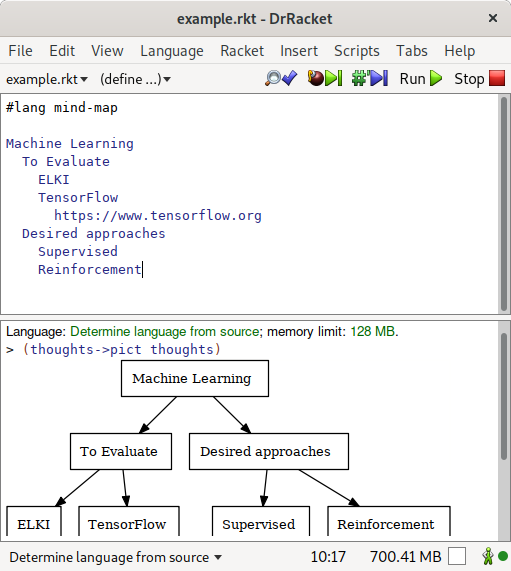Open Determine language from source dropdown
Screen dimensions: 511x571
click(x=115, y=557)
